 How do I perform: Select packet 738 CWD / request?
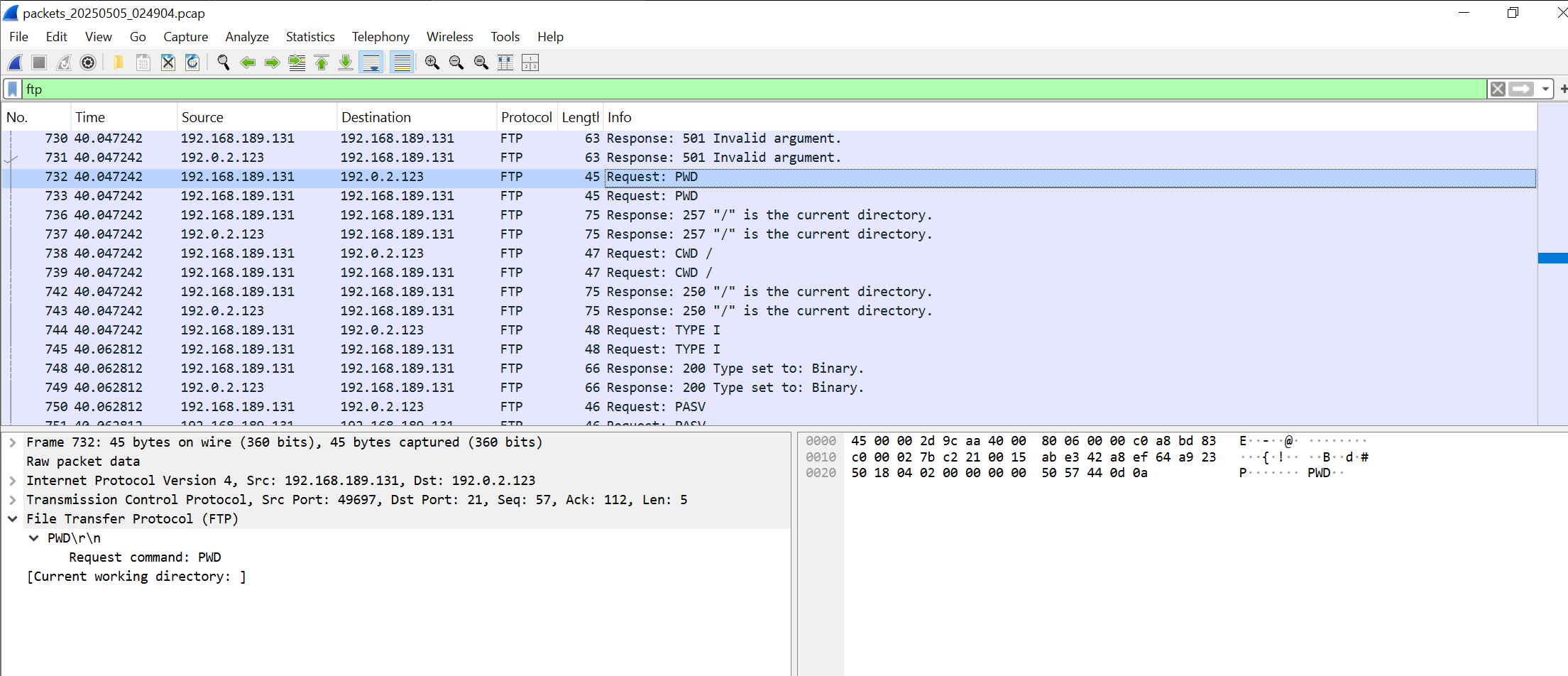769,253
